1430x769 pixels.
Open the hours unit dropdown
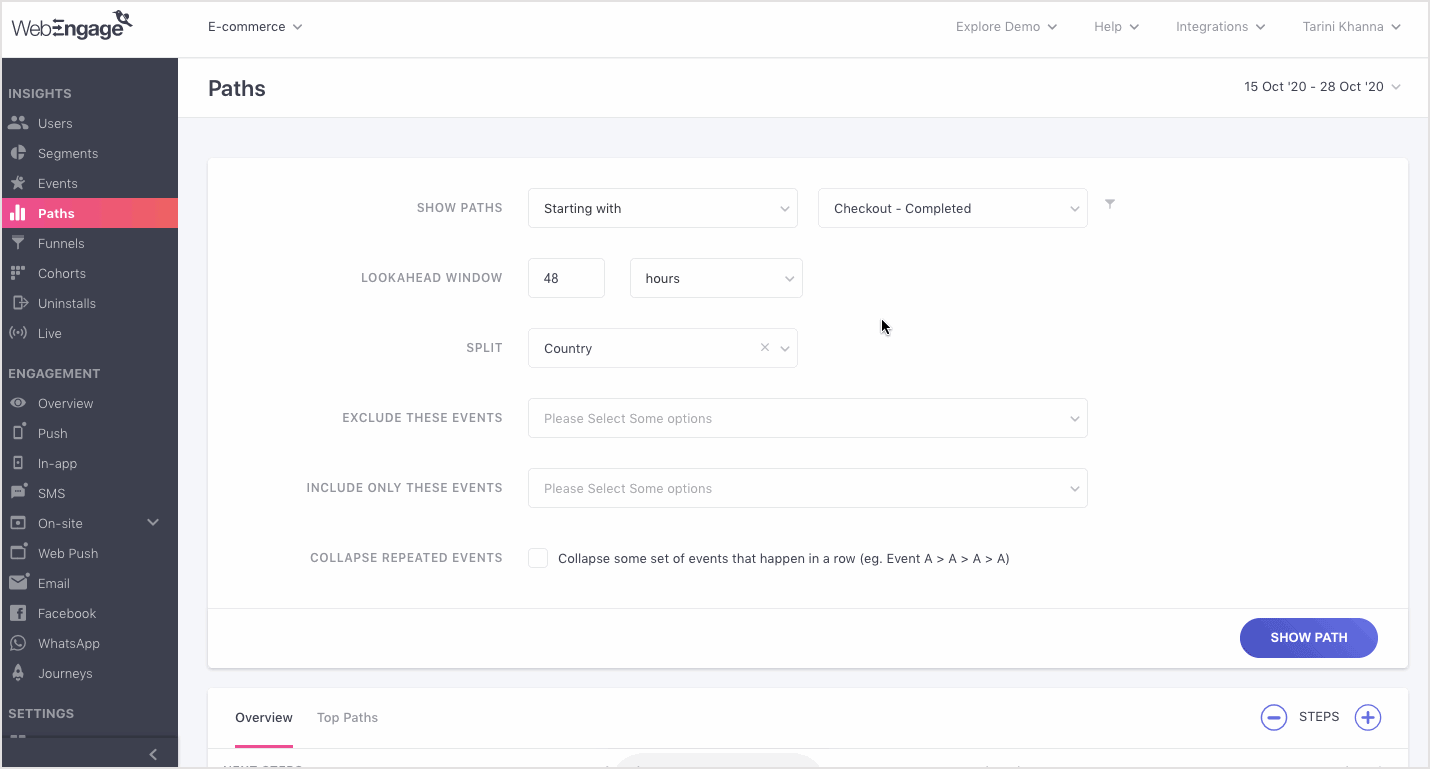click(x=715, y=278)
